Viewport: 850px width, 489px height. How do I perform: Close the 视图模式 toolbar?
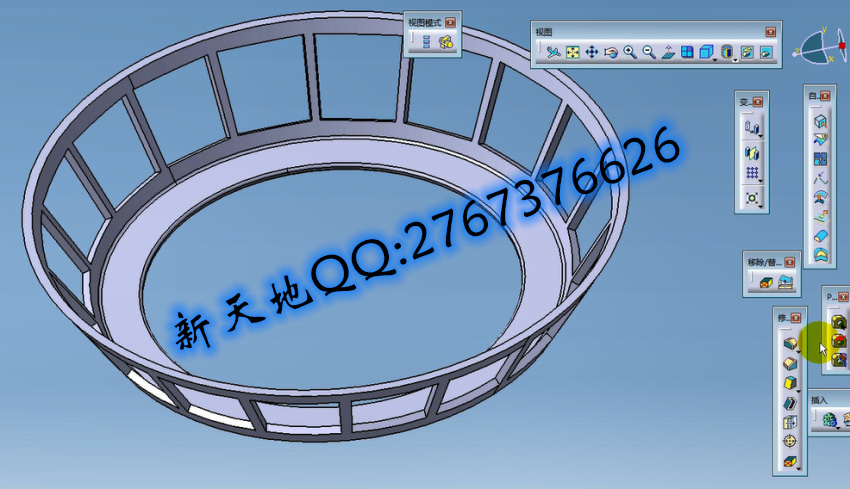[x=450, y=22]
